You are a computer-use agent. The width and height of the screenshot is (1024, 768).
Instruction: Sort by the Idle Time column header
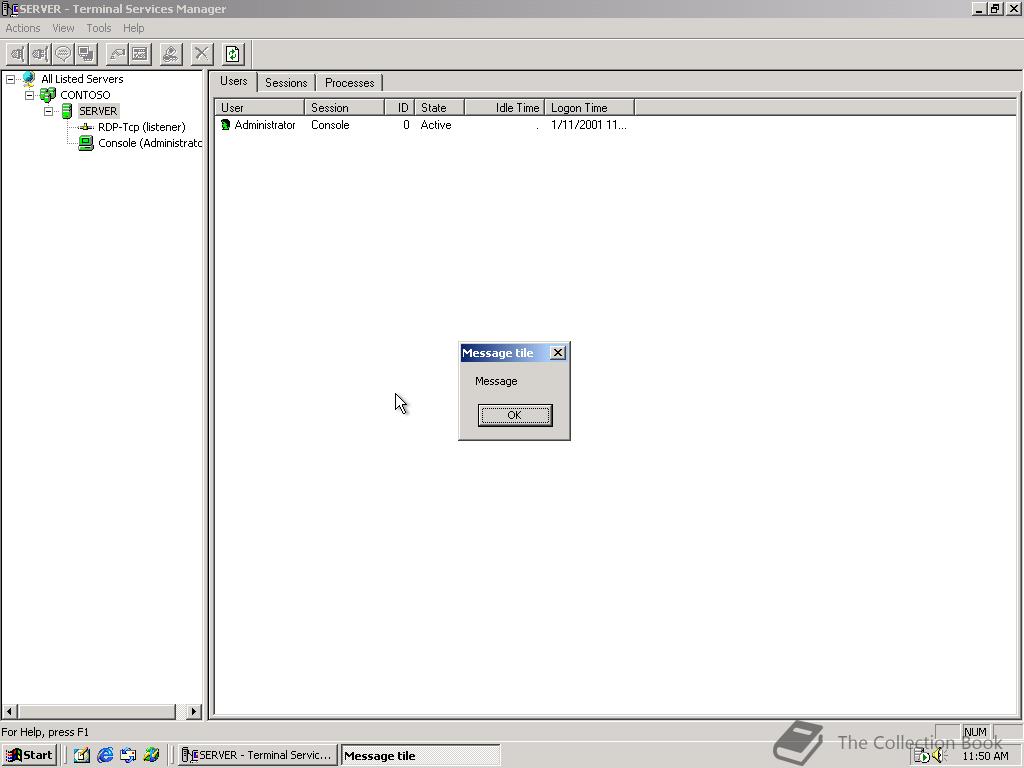click(504, 108)
